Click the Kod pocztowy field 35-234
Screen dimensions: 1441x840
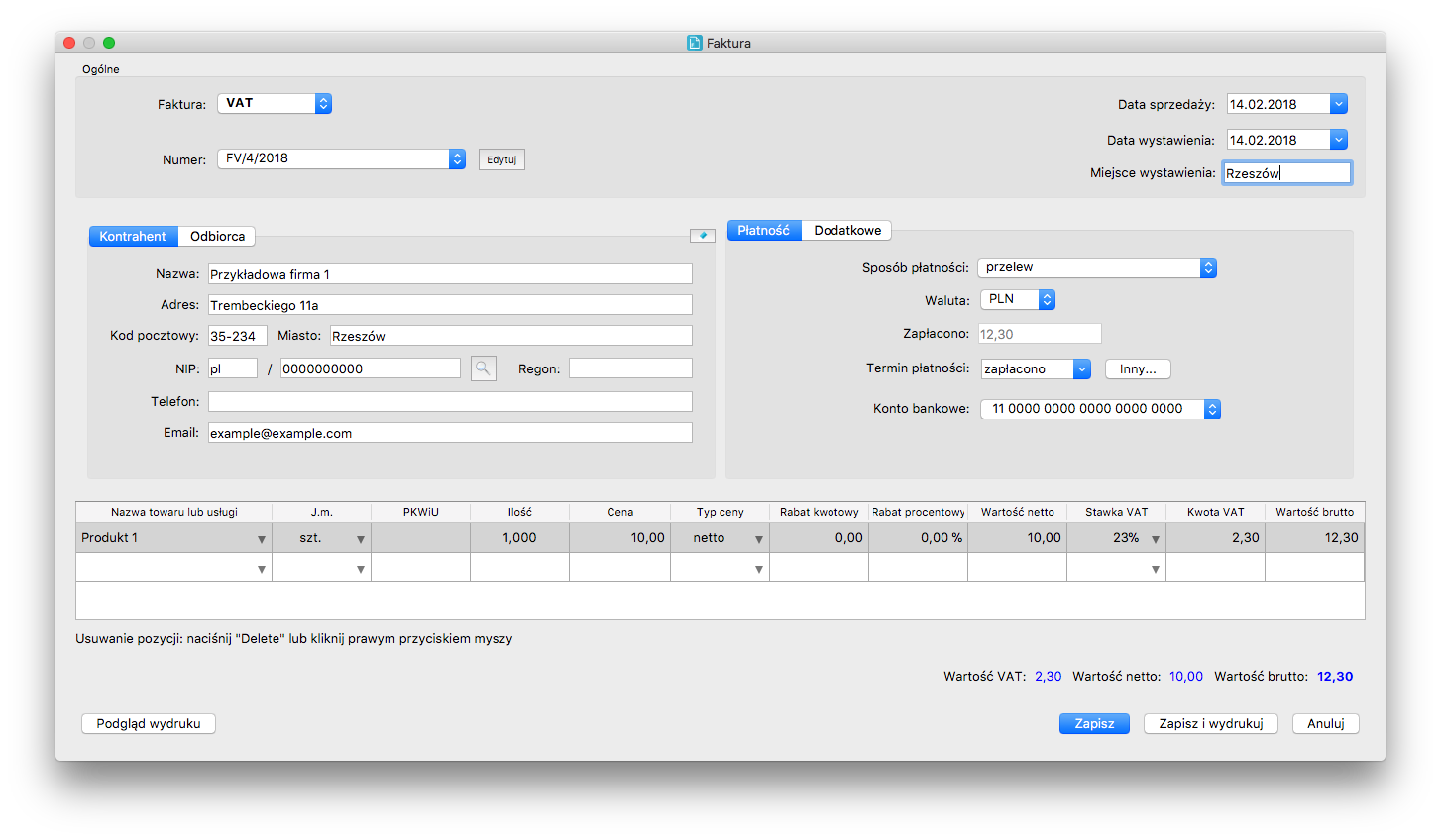tap(238, 336)
